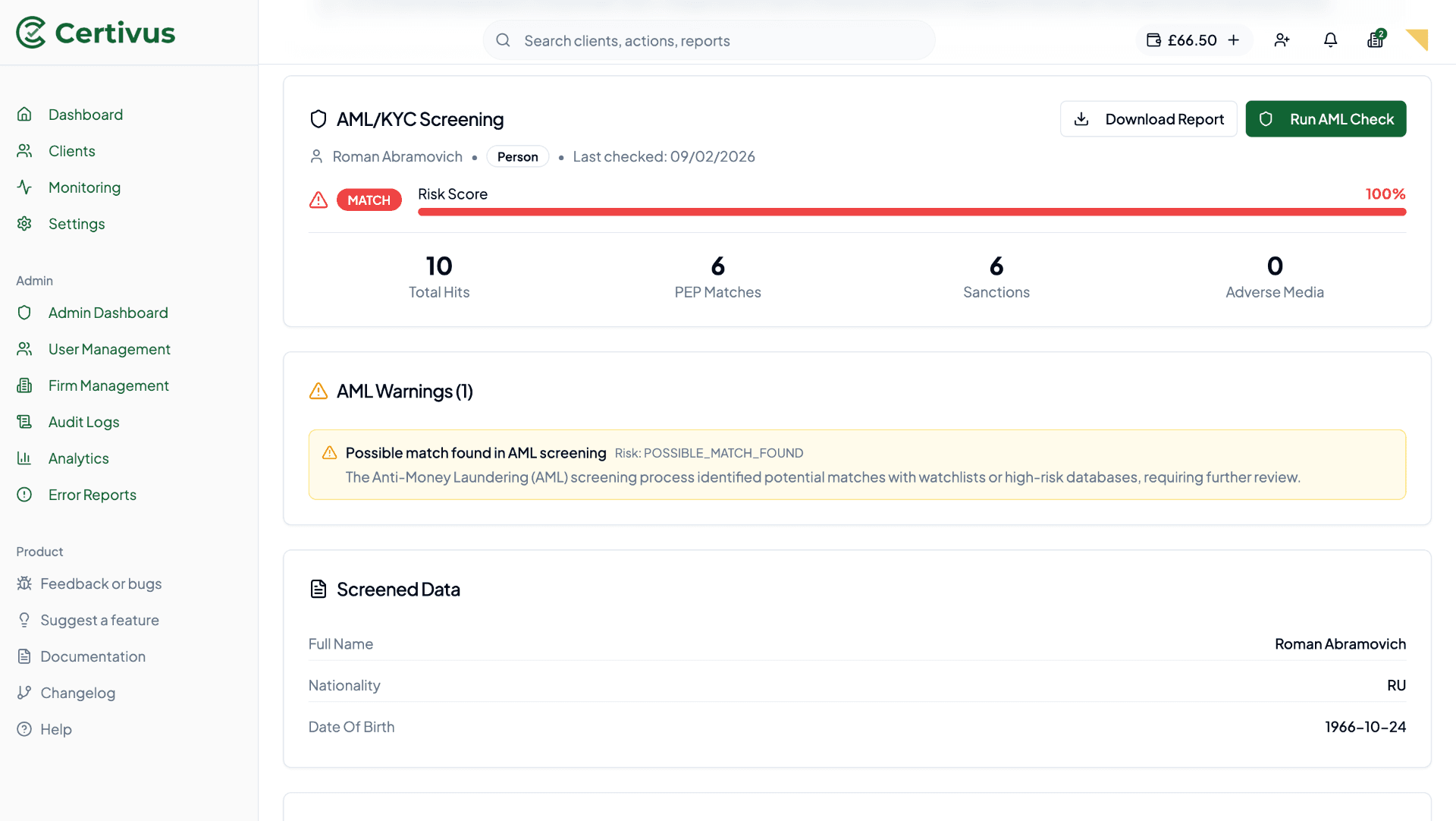Click the 6 Sanctions stat
Viewport: 1456px width, 821px height.
click(x=996, y=278)
